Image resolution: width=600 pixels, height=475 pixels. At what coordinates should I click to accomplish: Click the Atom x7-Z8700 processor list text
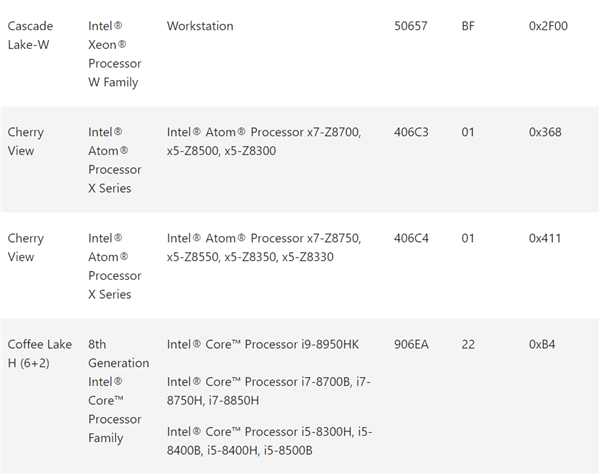[263, 141]
